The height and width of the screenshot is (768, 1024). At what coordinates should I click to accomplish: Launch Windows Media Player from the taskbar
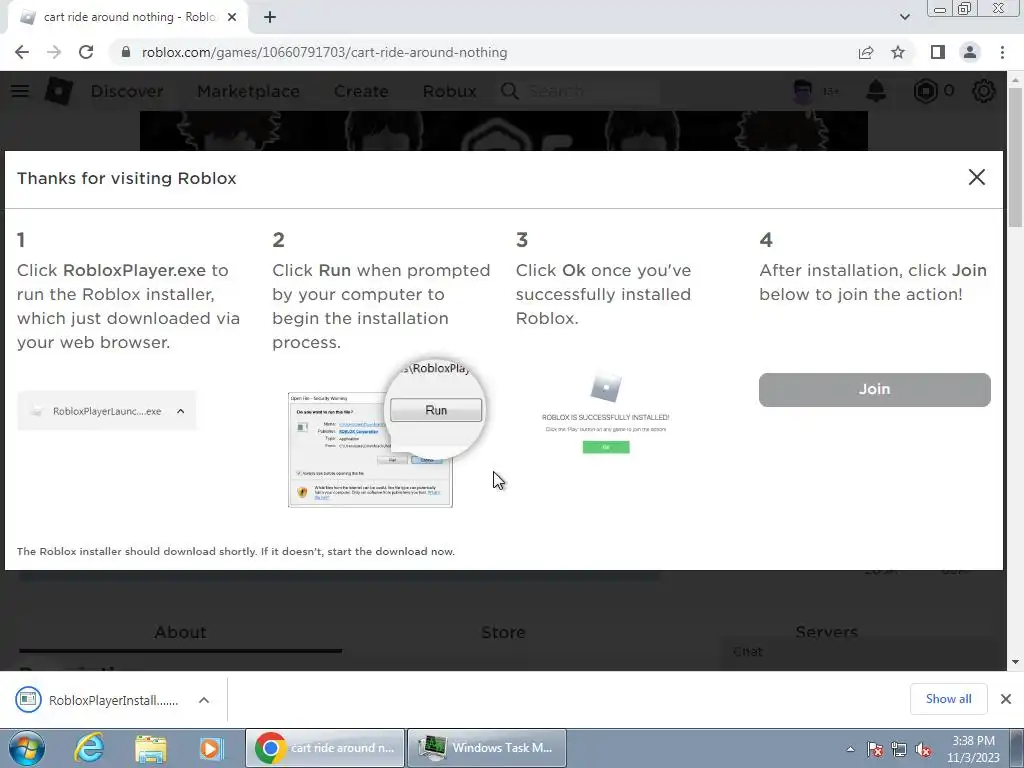tap(211, 748)
